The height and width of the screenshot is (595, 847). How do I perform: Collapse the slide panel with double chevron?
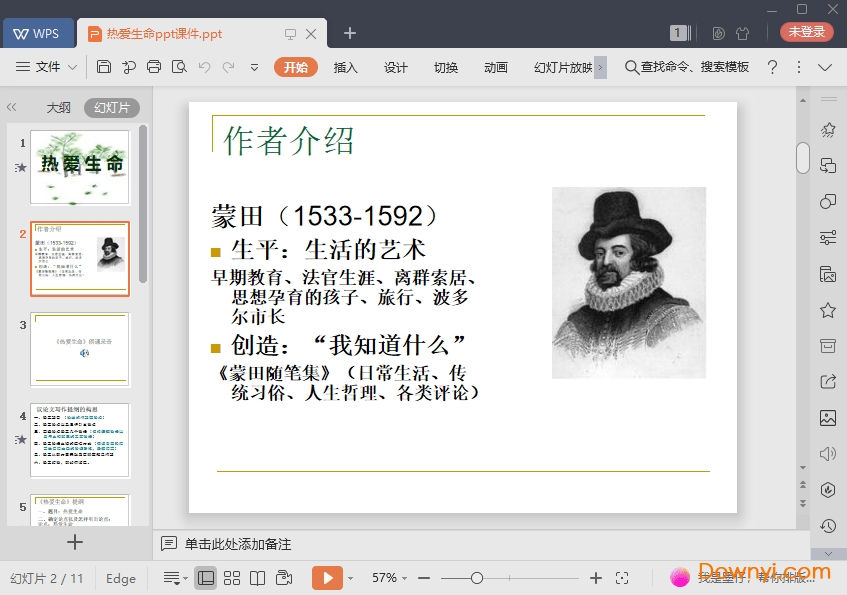coord(12,107)
